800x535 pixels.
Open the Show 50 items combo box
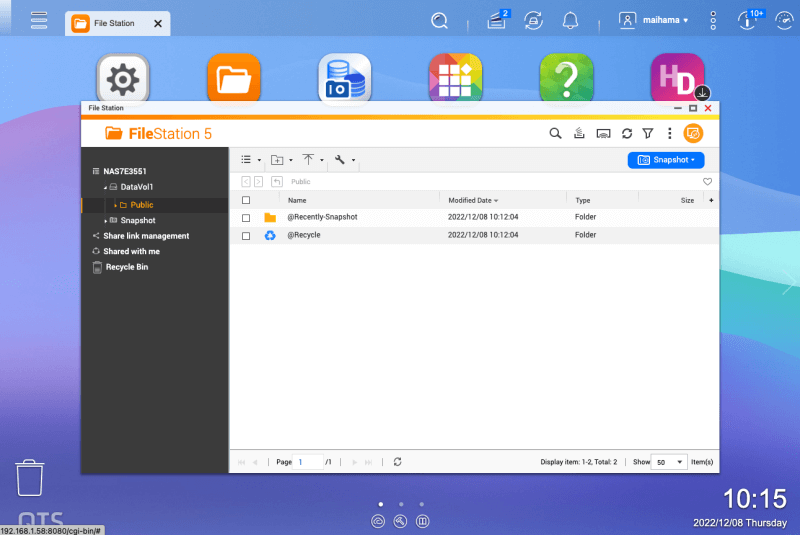[x=669, y=462]
